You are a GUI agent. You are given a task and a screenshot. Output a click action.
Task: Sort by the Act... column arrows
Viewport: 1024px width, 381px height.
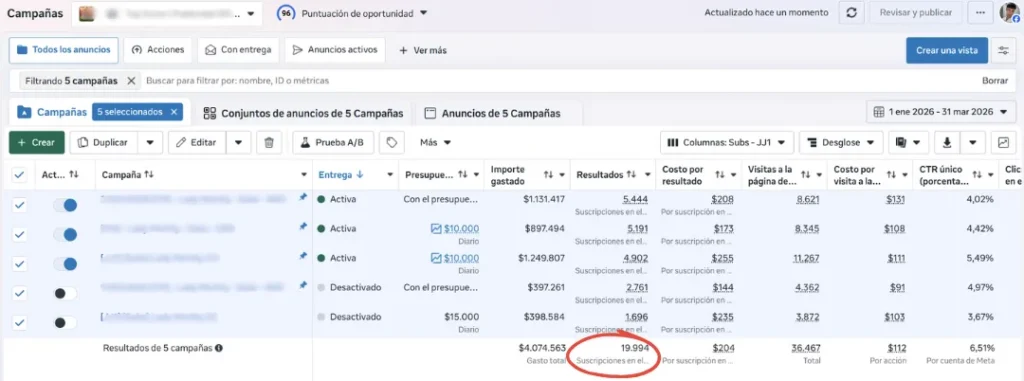[74, 174]
